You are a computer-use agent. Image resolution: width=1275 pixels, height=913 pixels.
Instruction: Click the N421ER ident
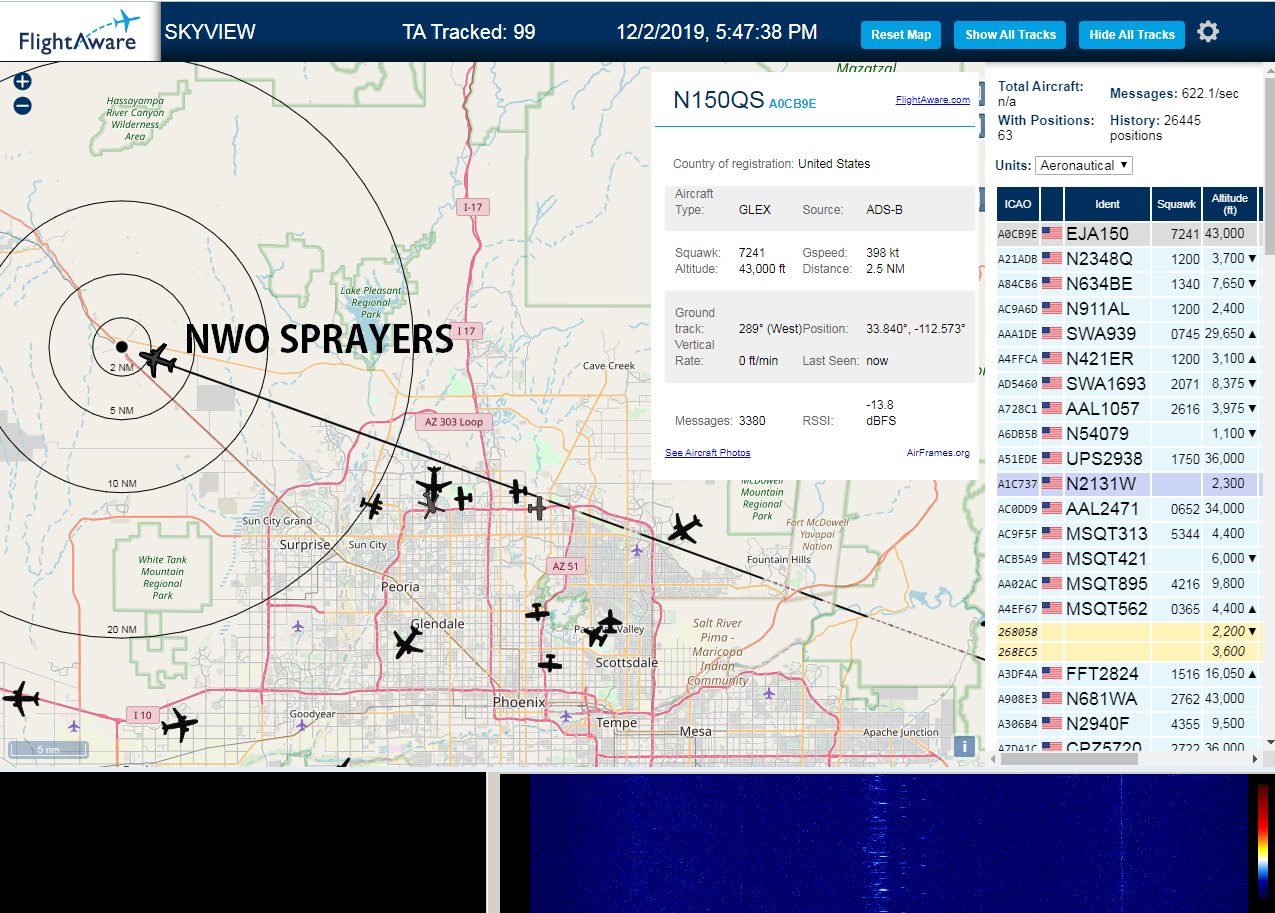click(1100, 359)
